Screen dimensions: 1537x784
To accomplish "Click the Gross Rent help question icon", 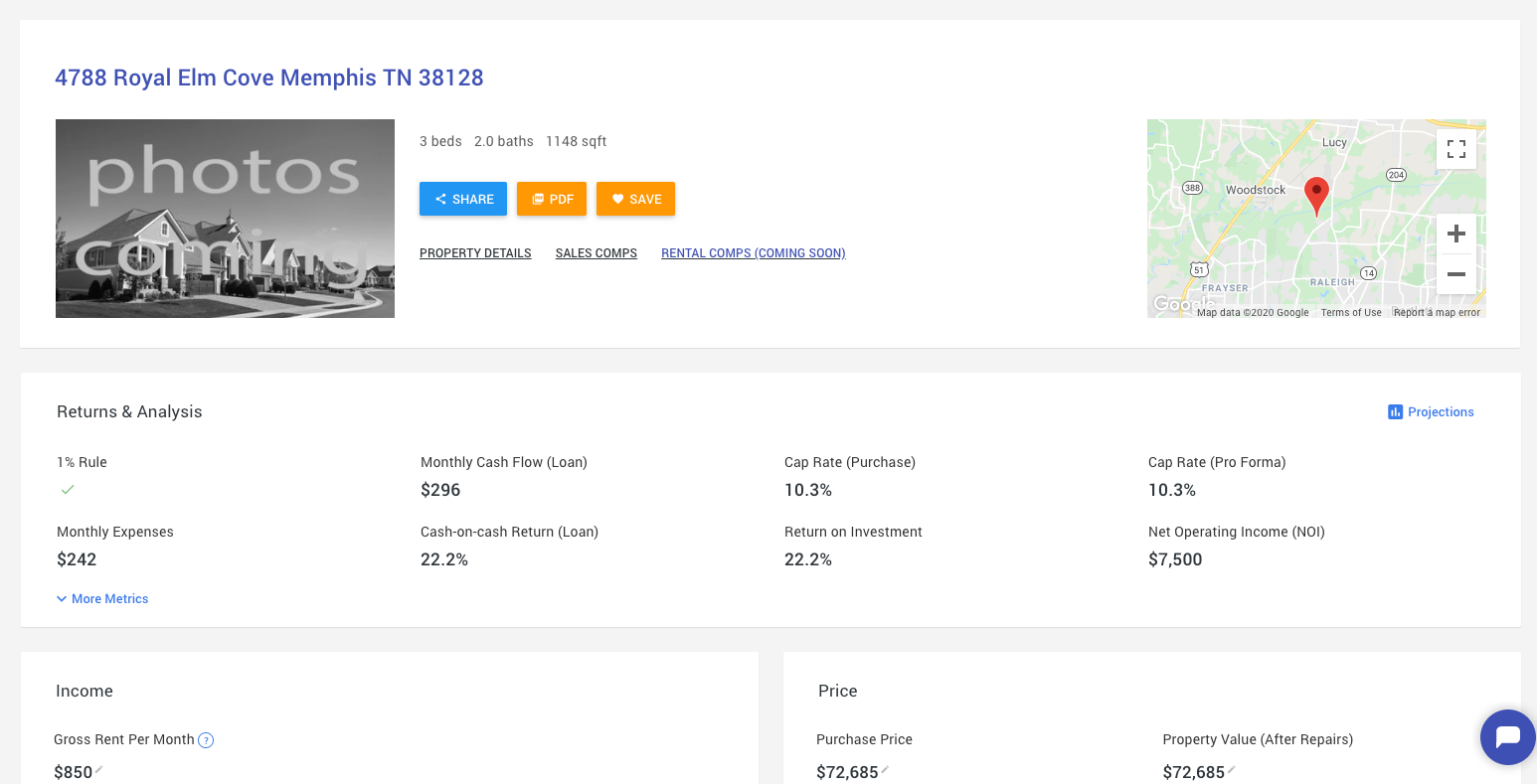I will coord(206,740).
